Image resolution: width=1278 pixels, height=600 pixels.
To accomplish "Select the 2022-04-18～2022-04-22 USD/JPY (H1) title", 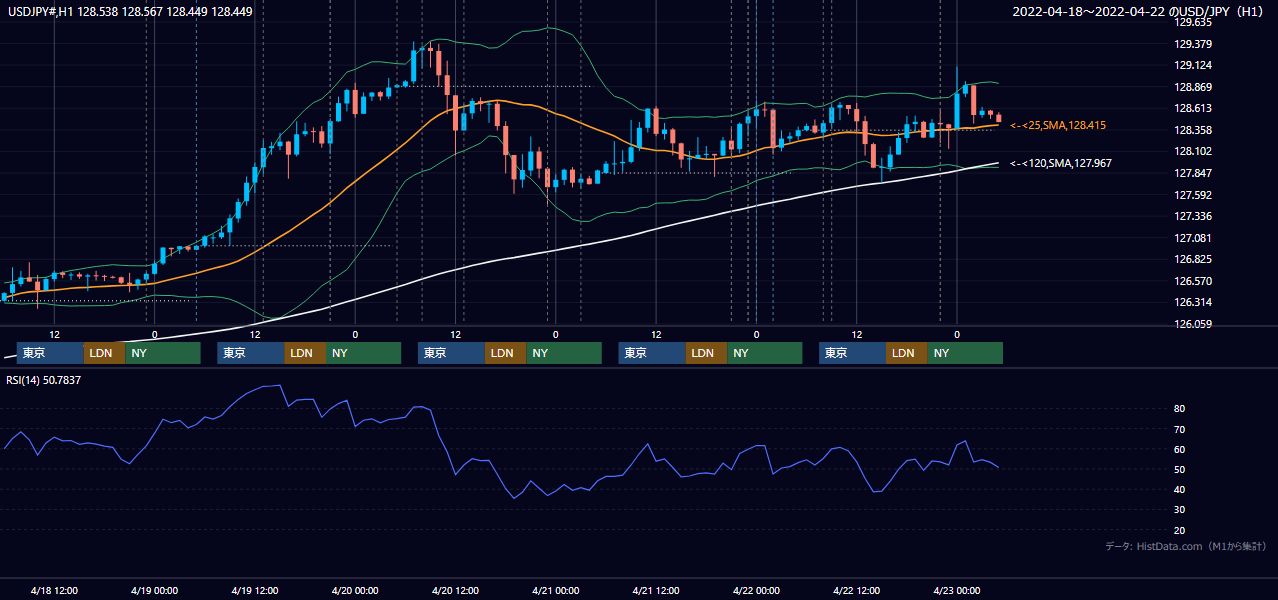I will tap(1138, 12).
